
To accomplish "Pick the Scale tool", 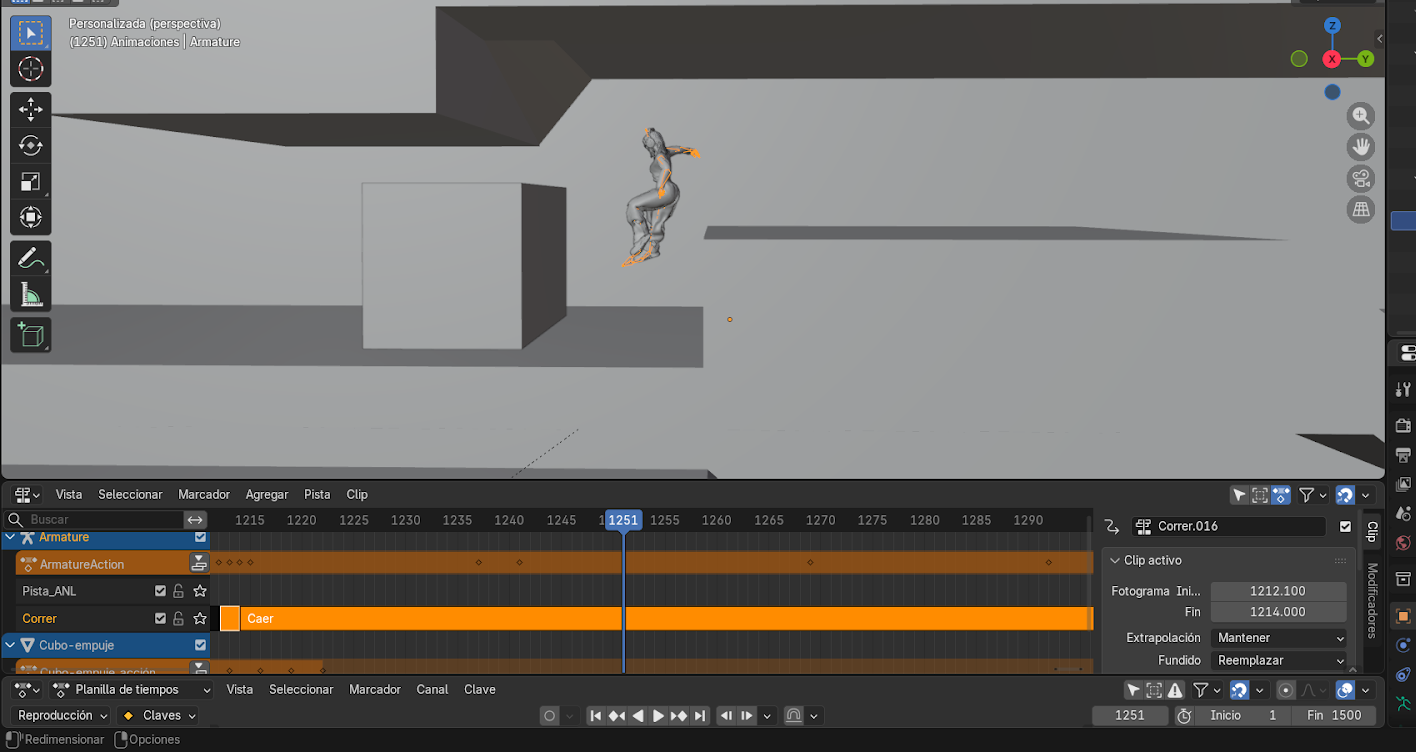I will (30, 182).
